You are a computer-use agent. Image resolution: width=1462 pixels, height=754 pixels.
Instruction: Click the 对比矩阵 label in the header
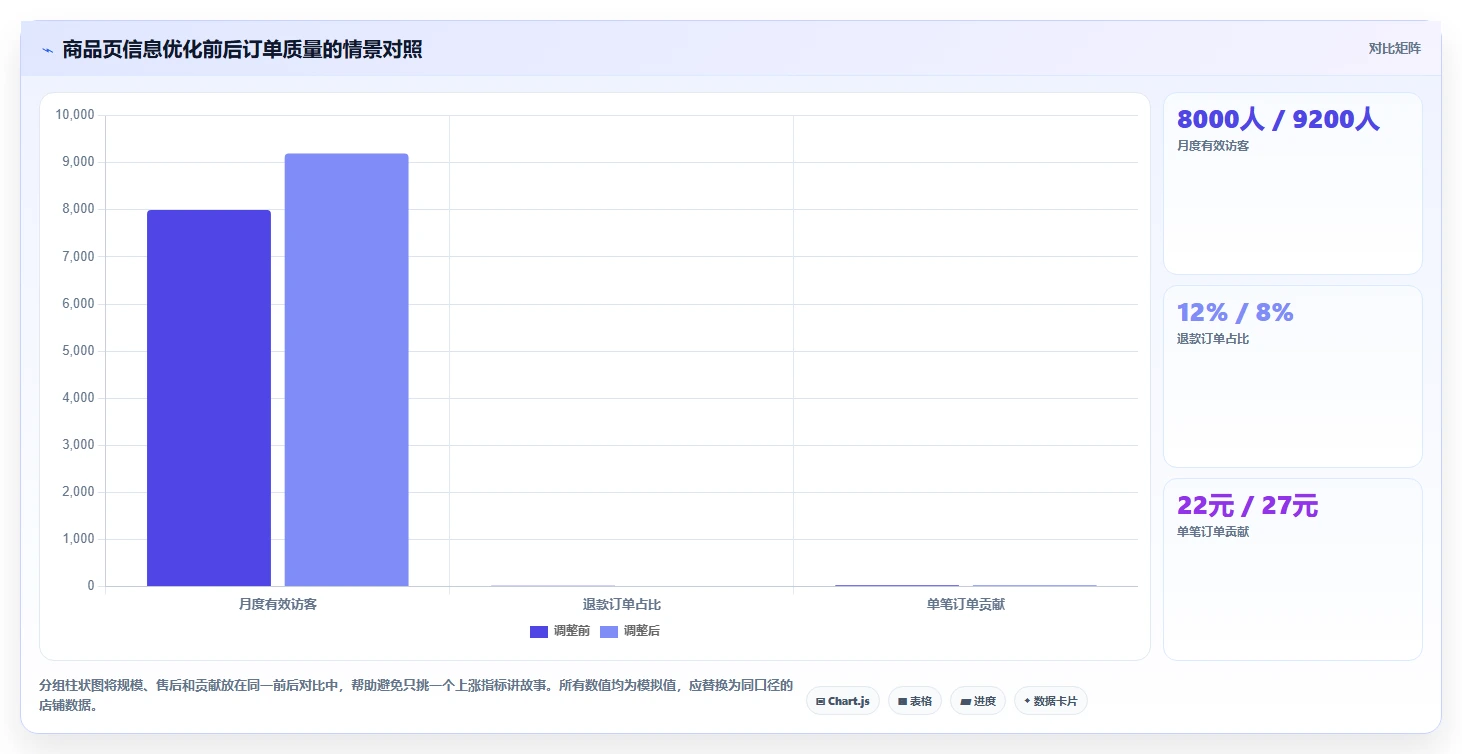(x=1394, y=48)
